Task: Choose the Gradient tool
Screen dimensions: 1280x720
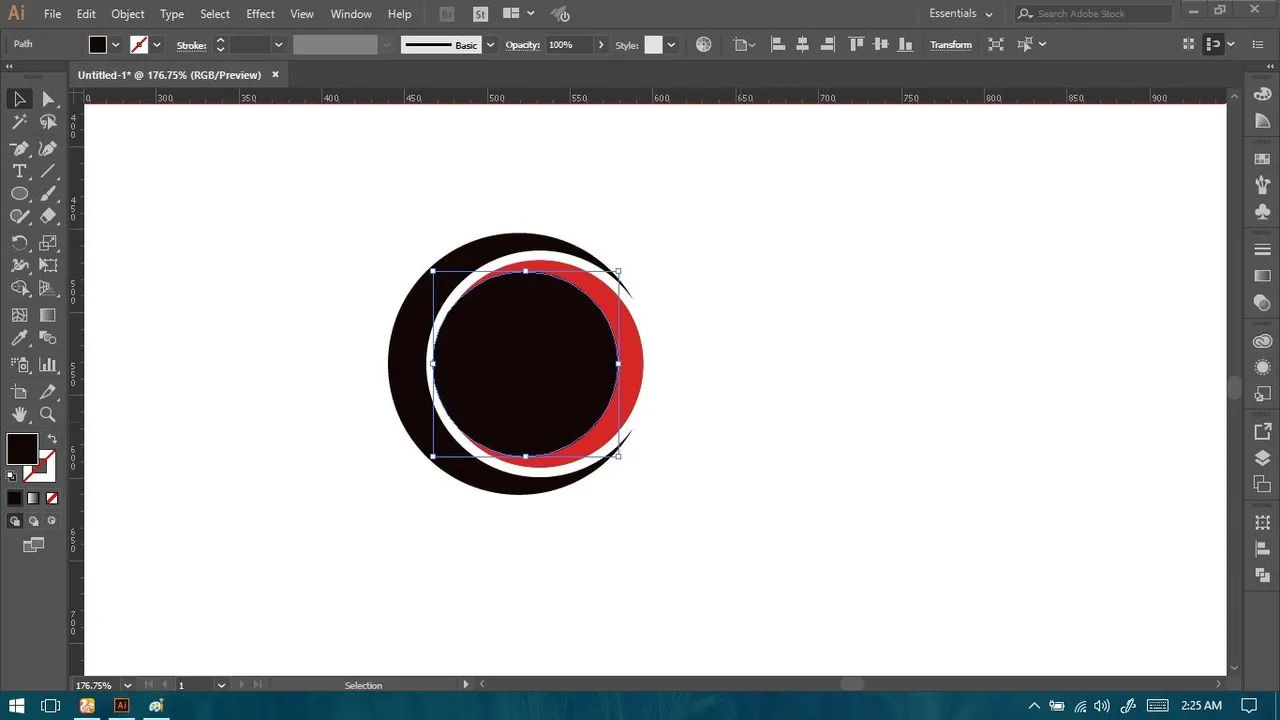Action: [48, 315]
